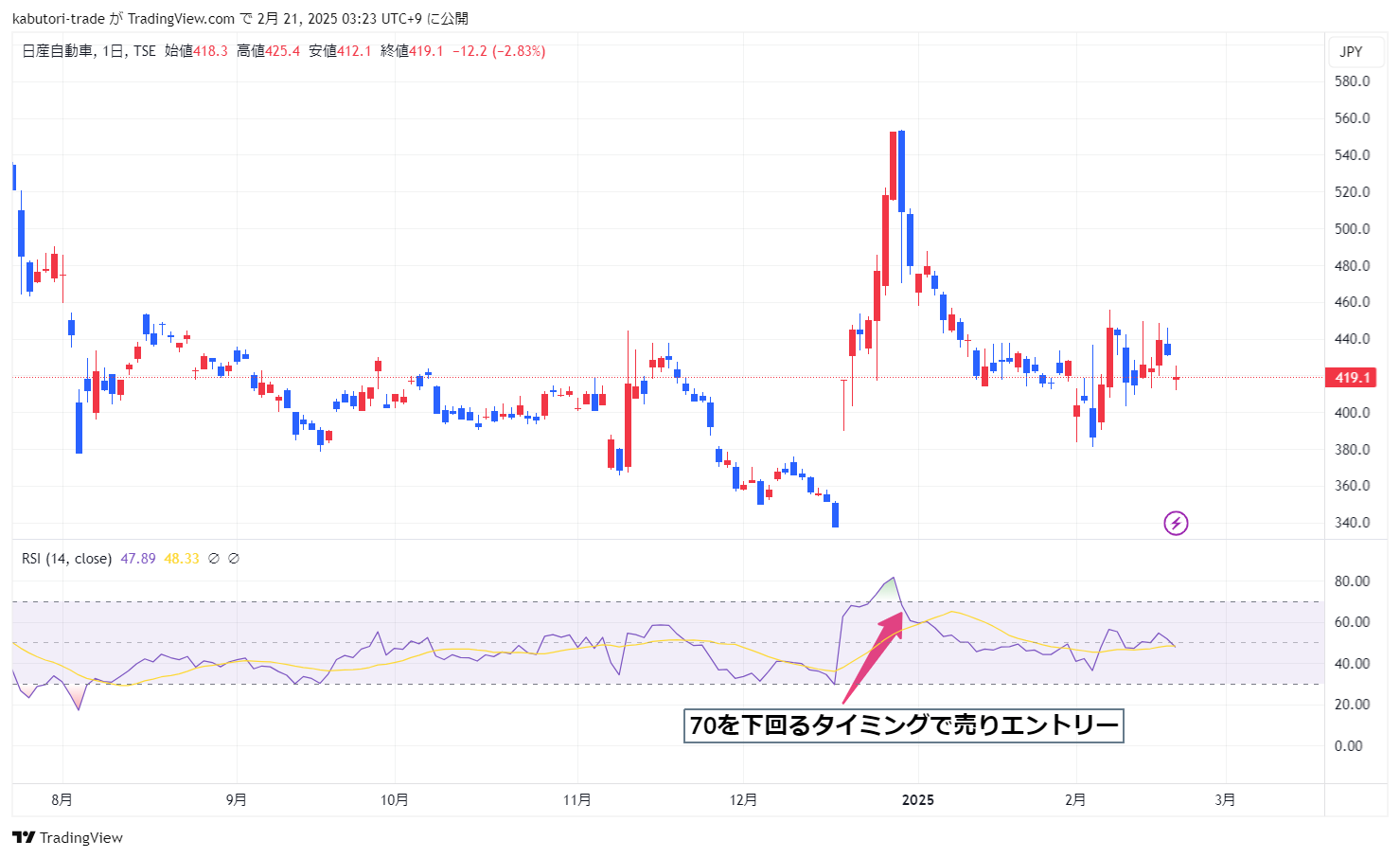Click the 2月 21, 2025 03:23 UTC+9 publish date
The image size is (1400, 858).
[340, 19]
